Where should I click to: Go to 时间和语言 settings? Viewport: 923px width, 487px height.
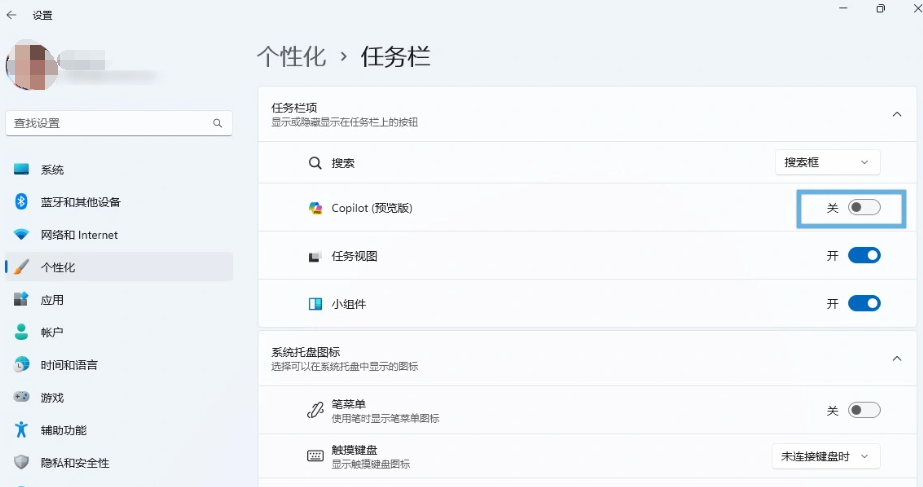pyautogui.click(x=69, y=365)
